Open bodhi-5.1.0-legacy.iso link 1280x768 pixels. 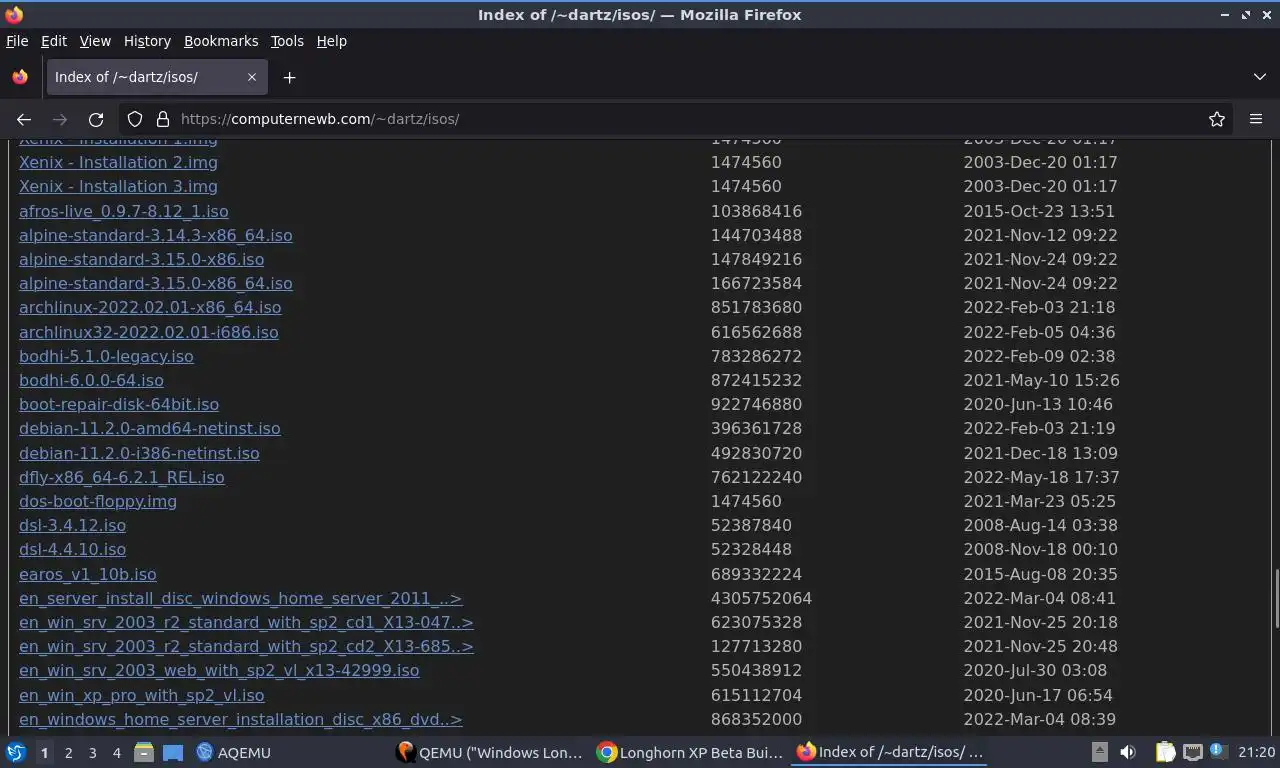tap(106, 356)
